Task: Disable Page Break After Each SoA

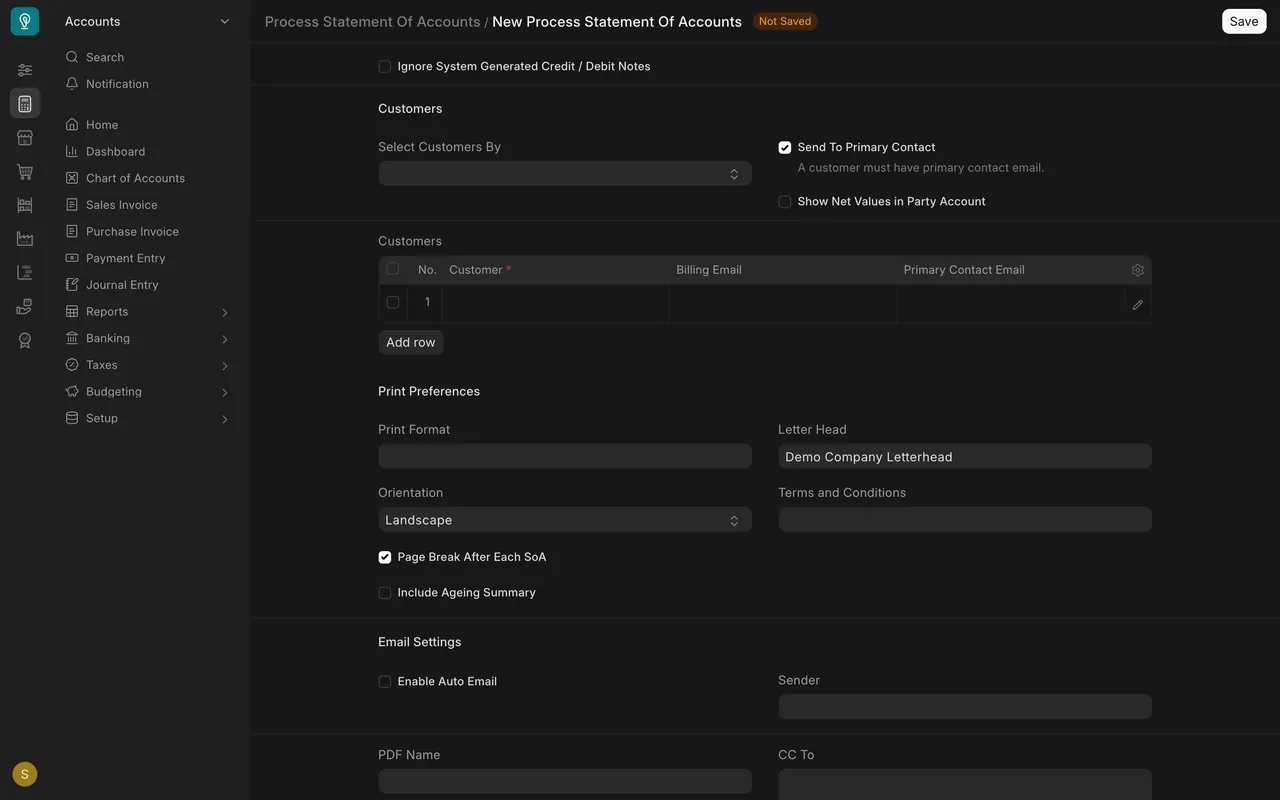Action: (x=385, y=557)
